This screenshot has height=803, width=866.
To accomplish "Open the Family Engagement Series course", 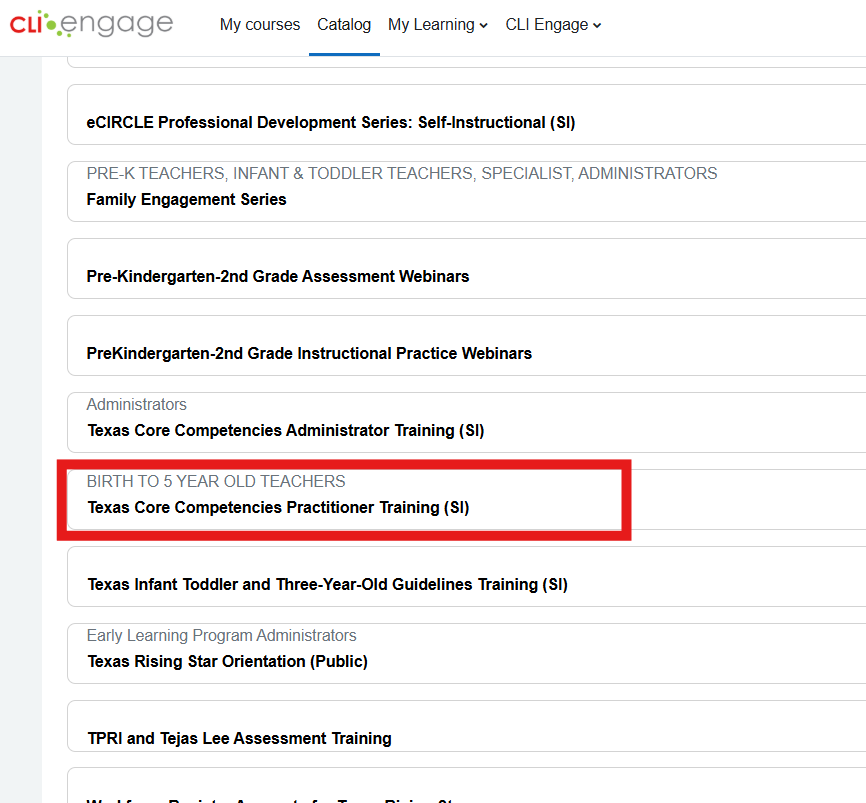I will pyautogui.click(x=187, y=200).
